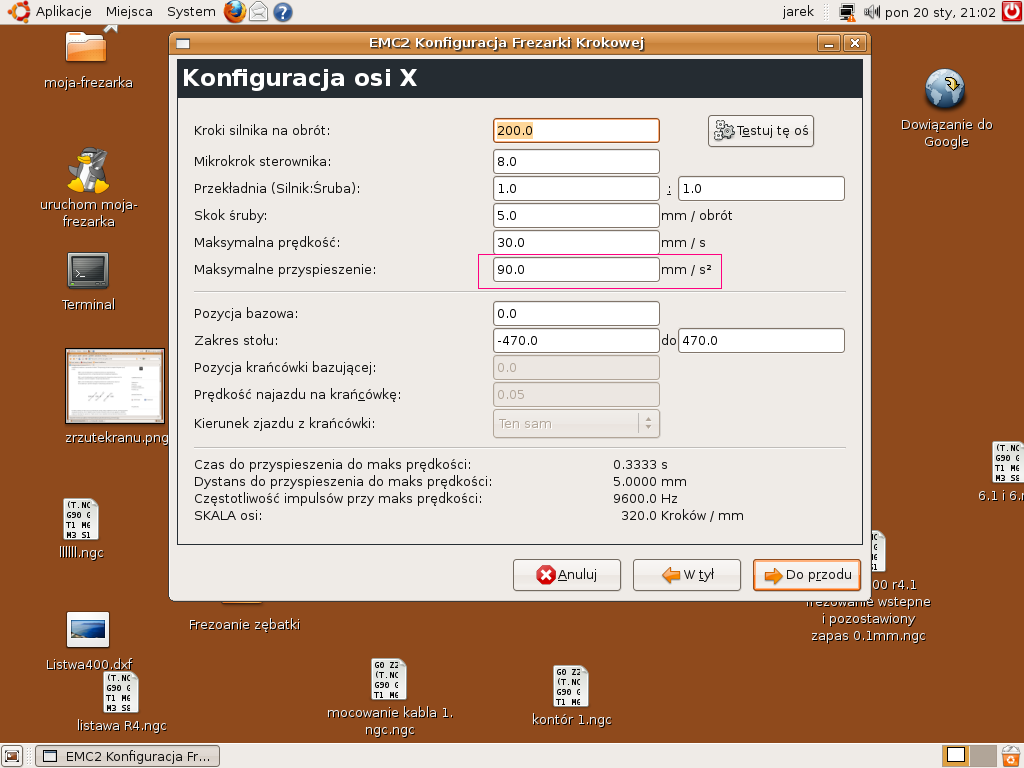The width and height of the screenshot is (1024, 768).
Task: Switch to the second workspace in switcher
Action: point(983,756)
